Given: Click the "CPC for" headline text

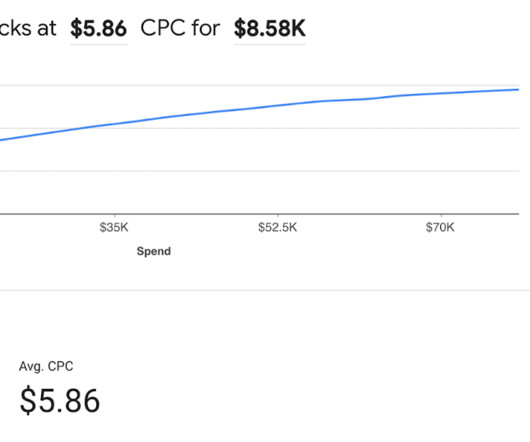Looking at the screenshot, I should click(180, 28).
